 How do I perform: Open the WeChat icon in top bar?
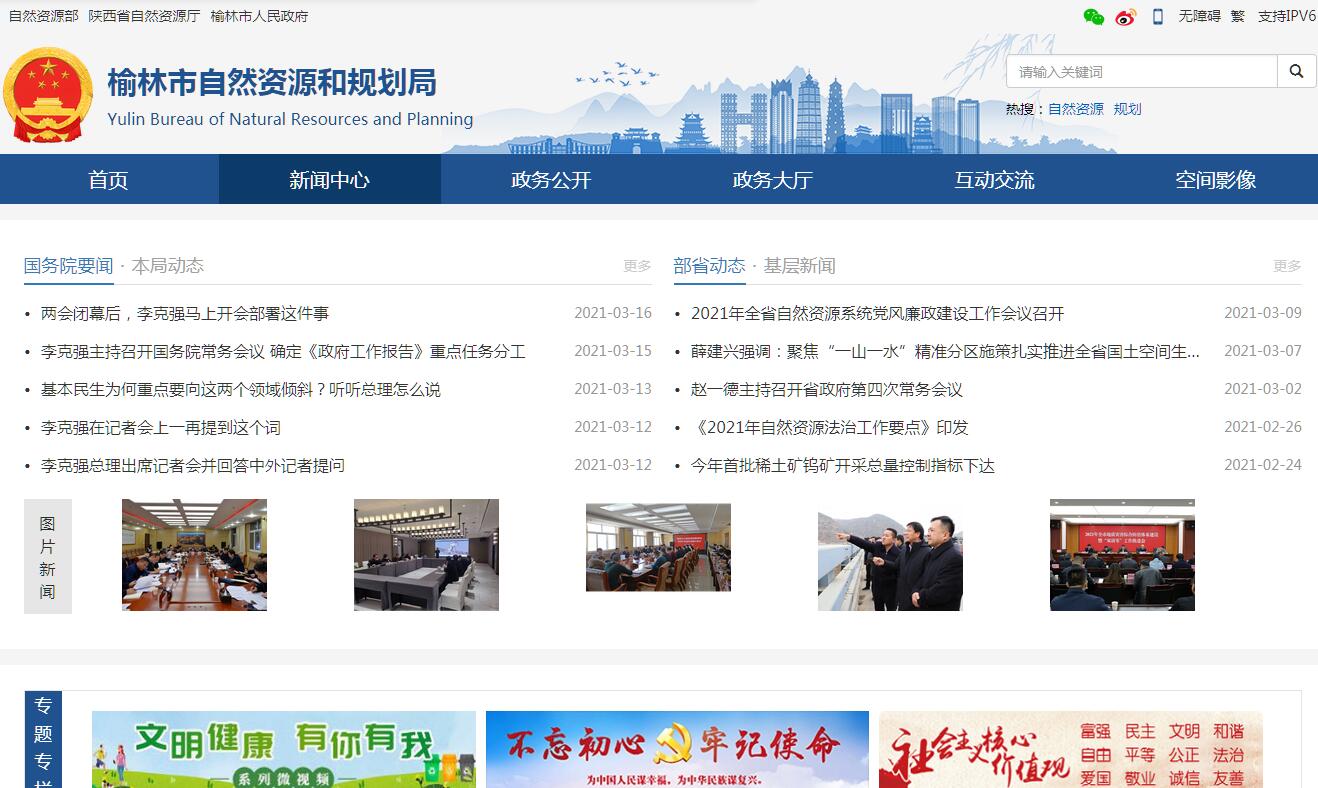click(x=1093, y=16)
